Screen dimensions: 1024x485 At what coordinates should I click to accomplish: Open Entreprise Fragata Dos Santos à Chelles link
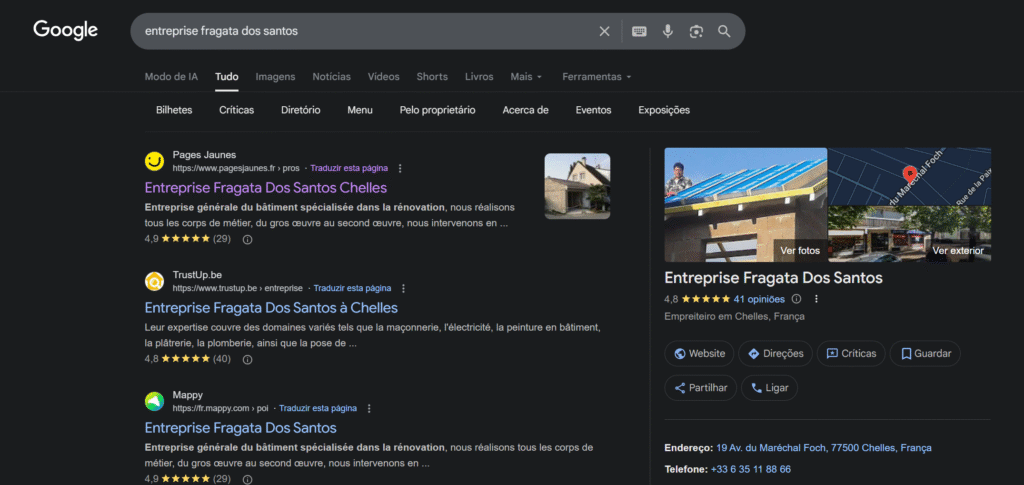pyautogui.click(x=271, y=308)
